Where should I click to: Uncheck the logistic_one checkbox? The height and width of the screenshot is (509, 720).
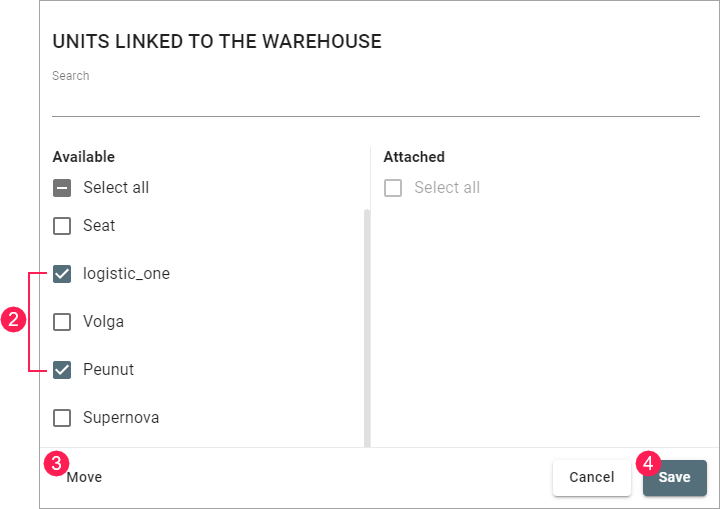[62, 274]
